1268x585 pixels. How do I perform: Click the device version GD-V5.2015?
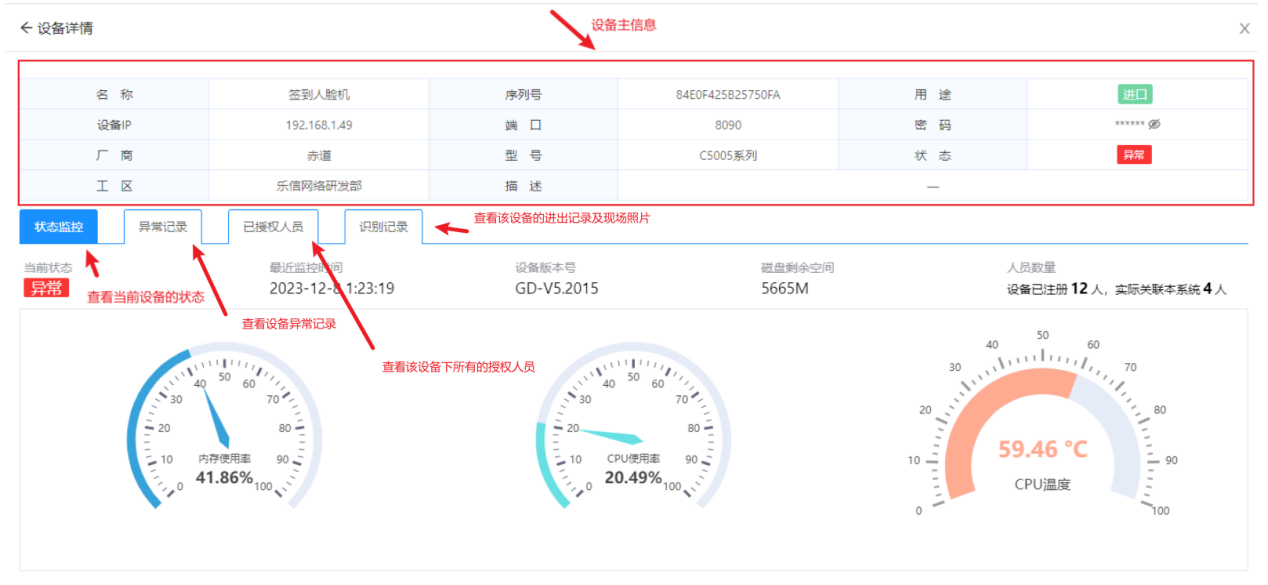[x=556, y=289]
